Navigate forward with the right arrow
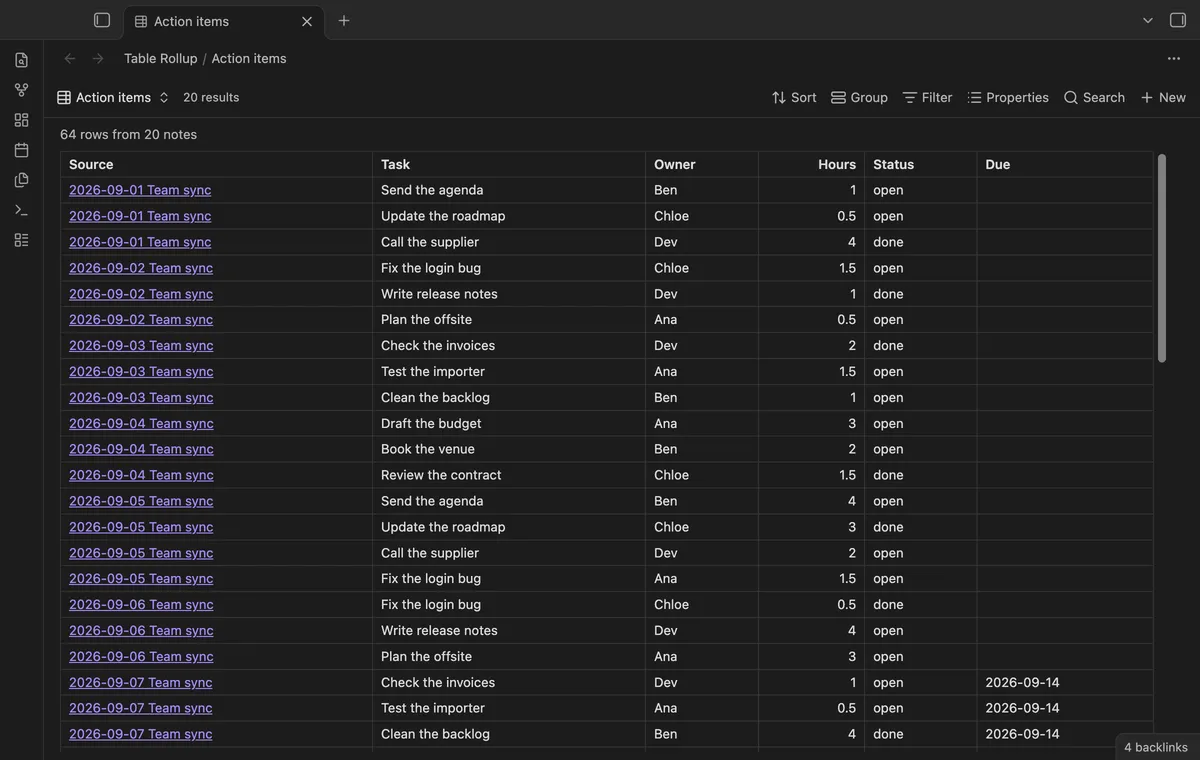 pyautogui.click(x=98, y=58)
